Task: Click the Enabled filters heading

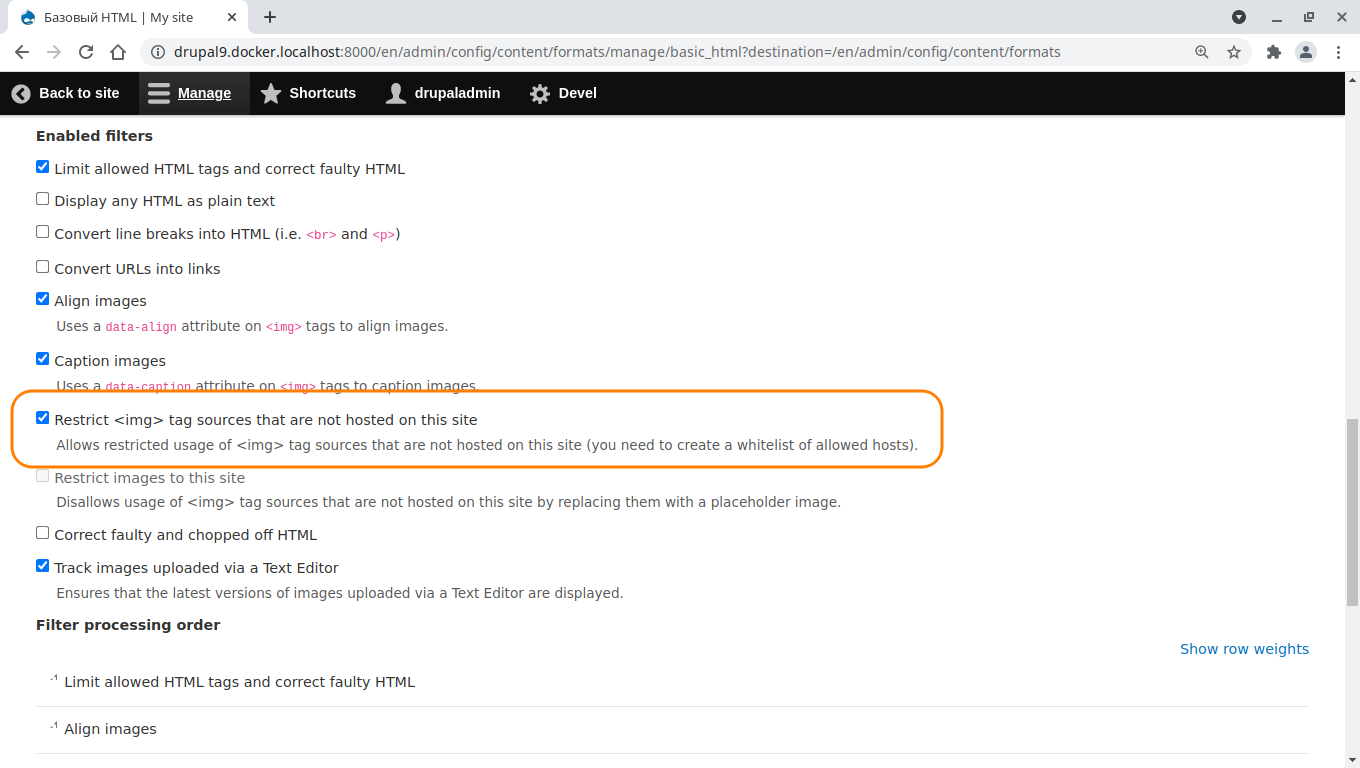Action: 94,136
